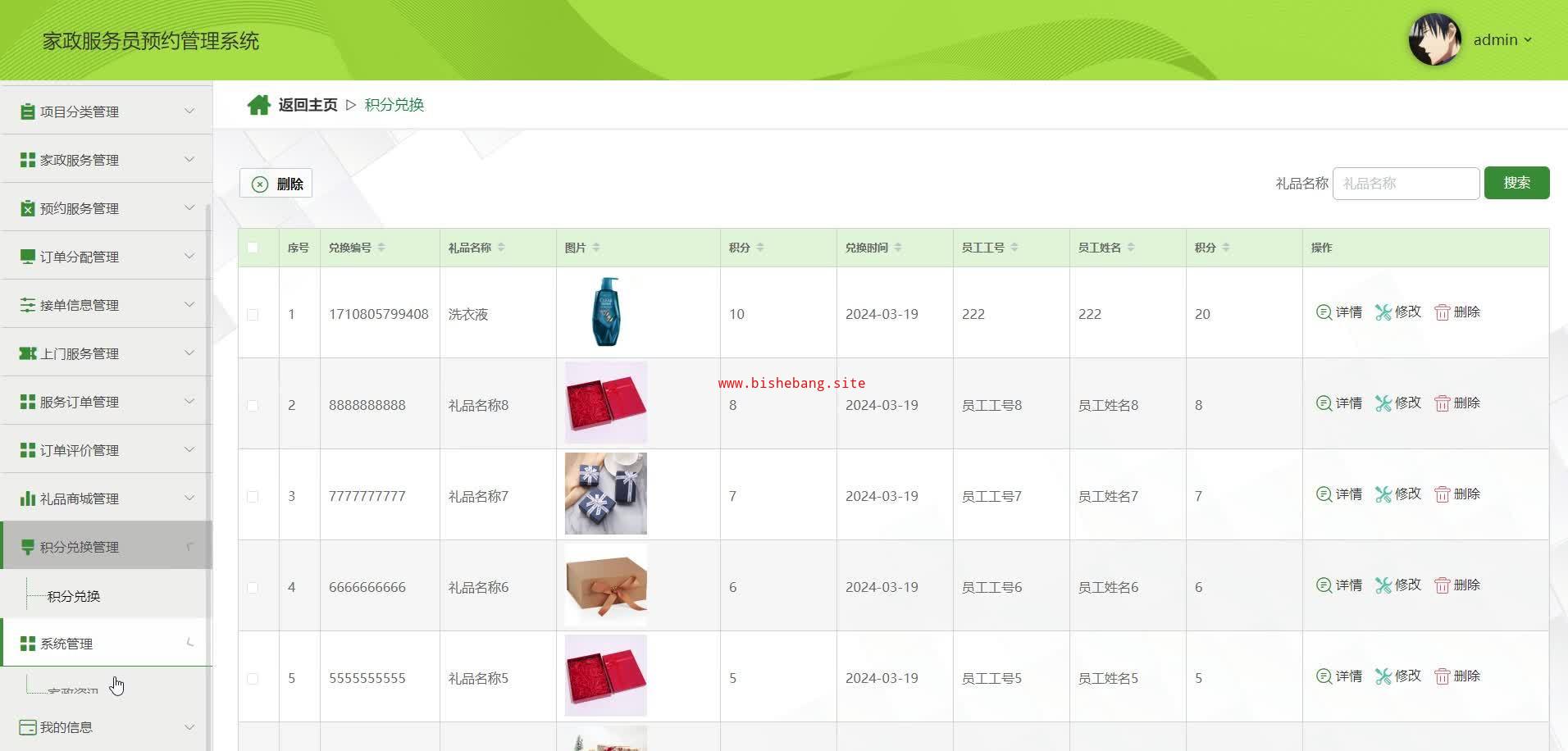This screenshot has height=751, width=1568.
Task: Click the 上门服务管理 ticket icon
Action: click(28, 353)
